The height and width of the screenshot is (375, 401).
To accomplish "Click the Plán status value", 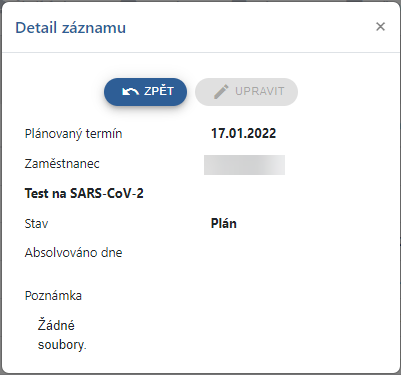I will (x=224, y=223).
